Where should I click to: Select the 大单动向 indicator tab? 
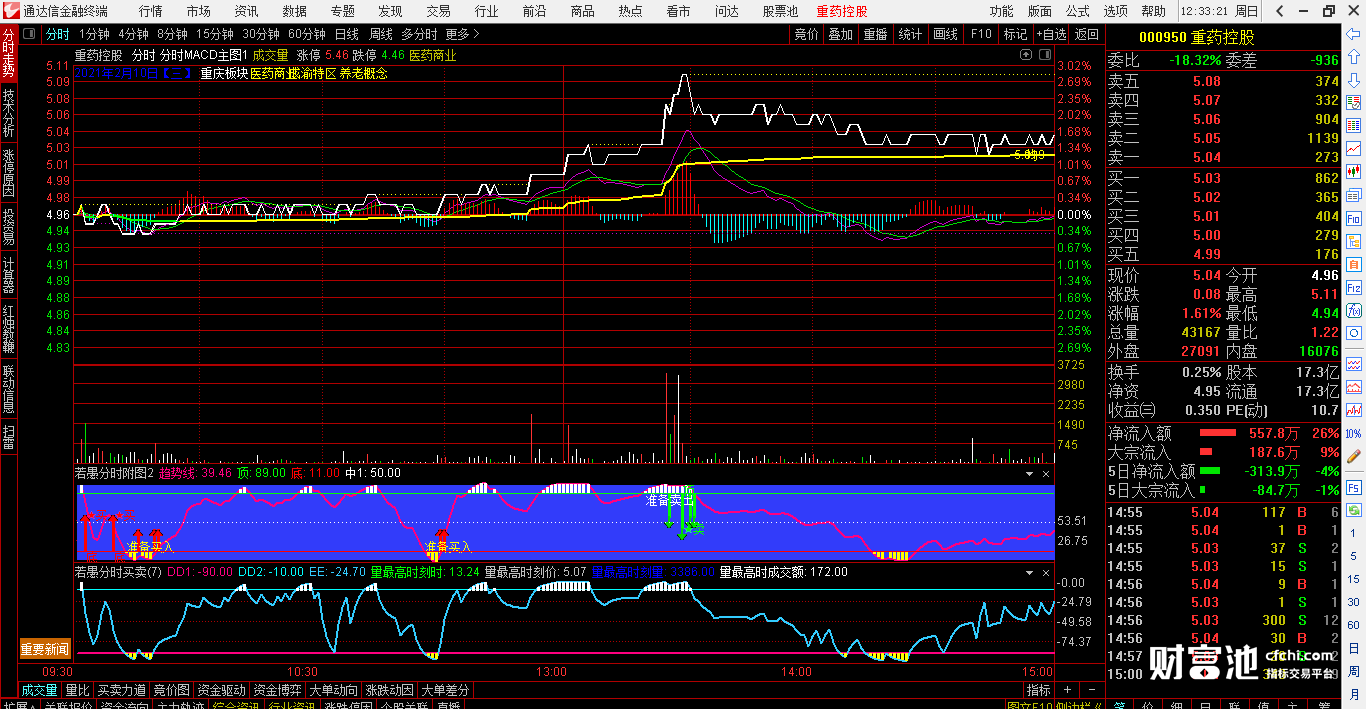coord(333,690)
